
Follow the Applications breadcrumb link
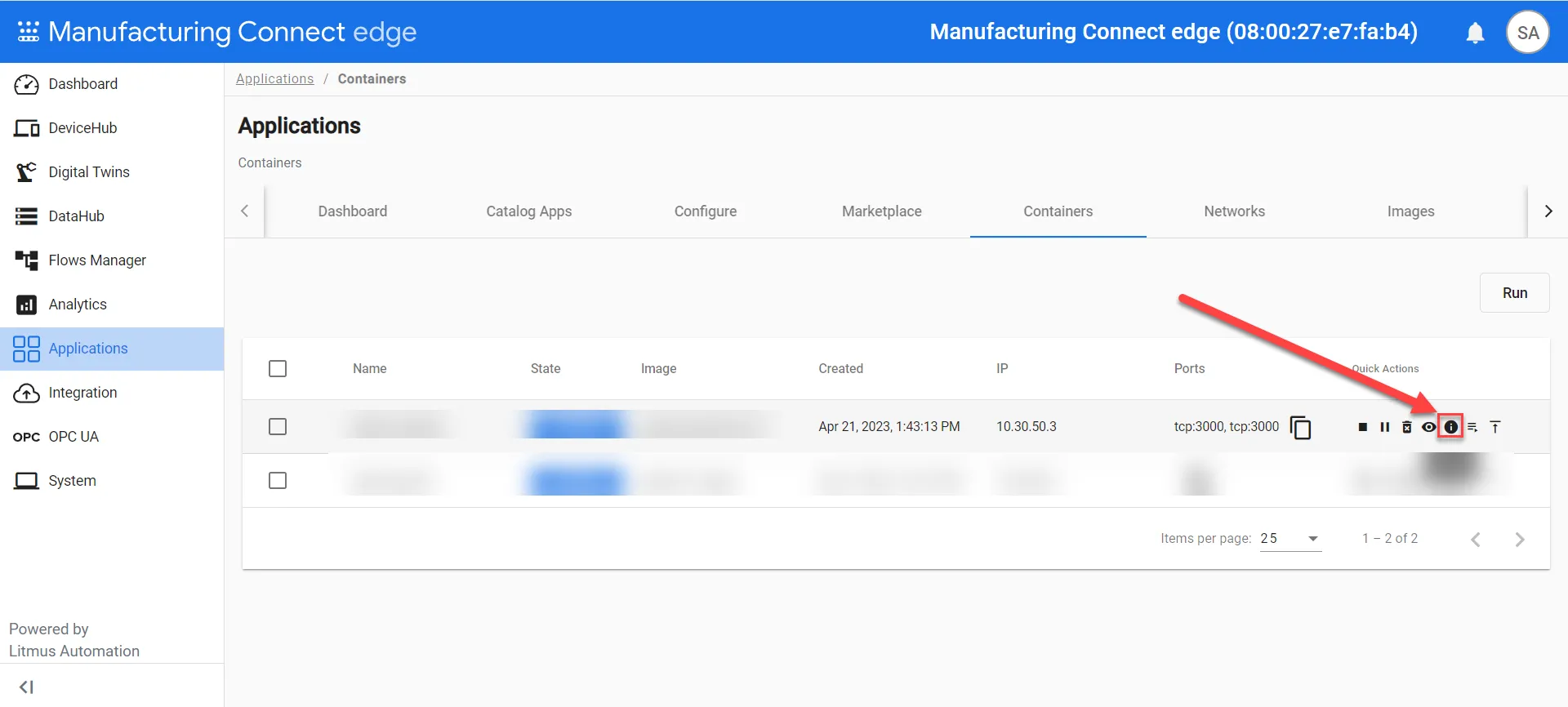(x=274, y=79)
